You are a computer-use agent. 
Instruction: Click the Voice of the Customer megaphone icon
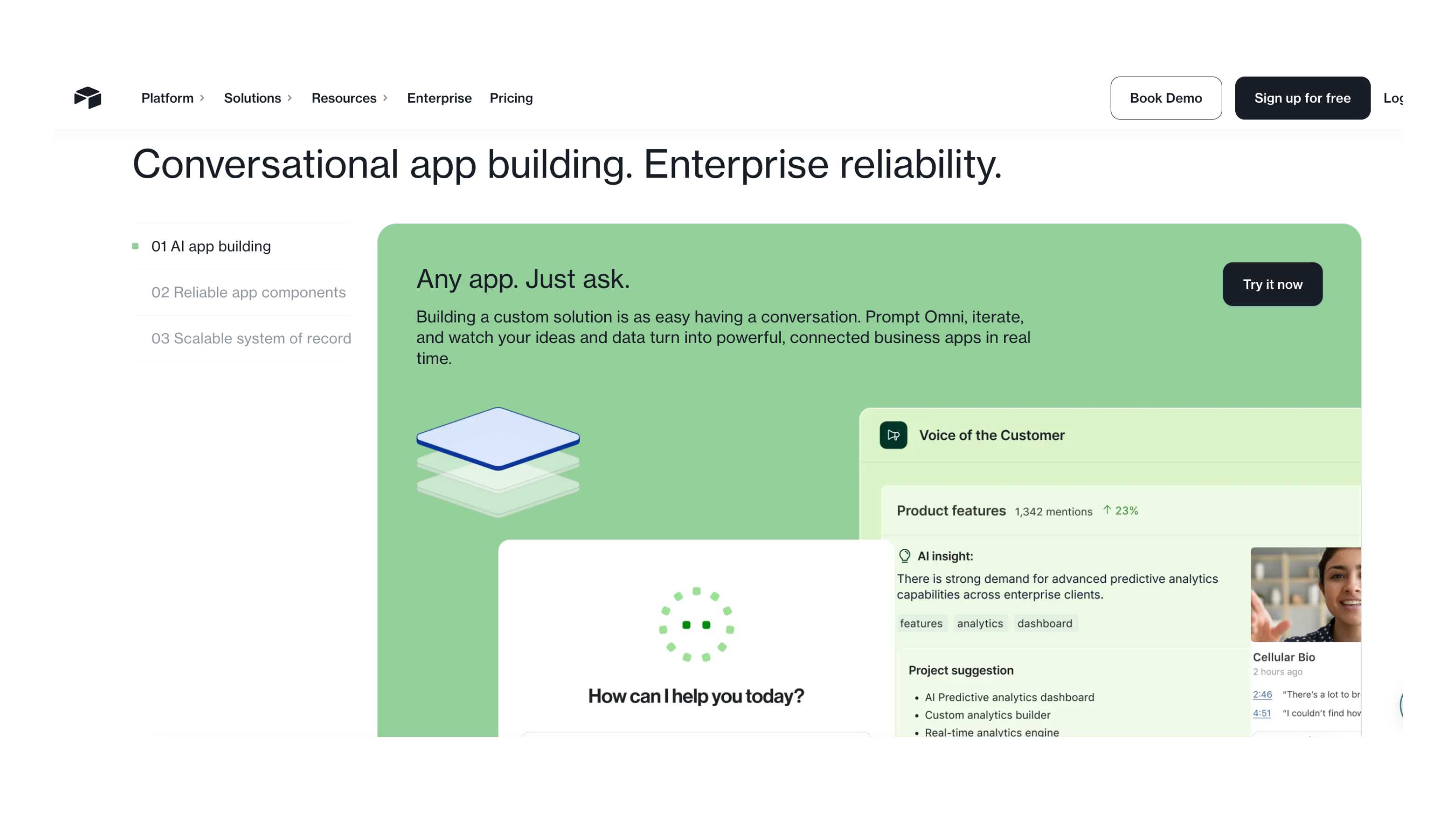tap(893, 435)
